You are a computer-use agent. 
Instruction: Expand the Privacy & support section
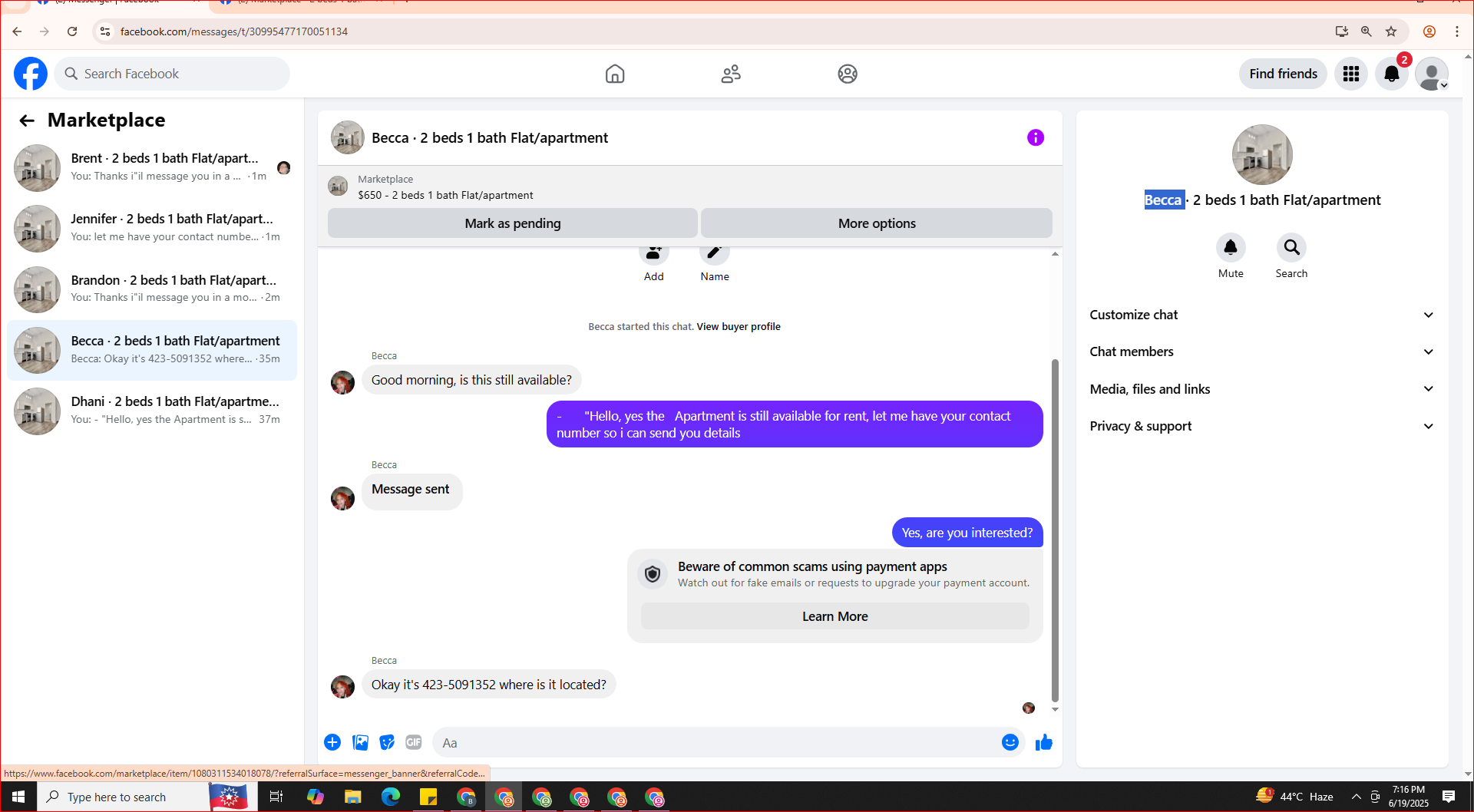(1262, 426)
